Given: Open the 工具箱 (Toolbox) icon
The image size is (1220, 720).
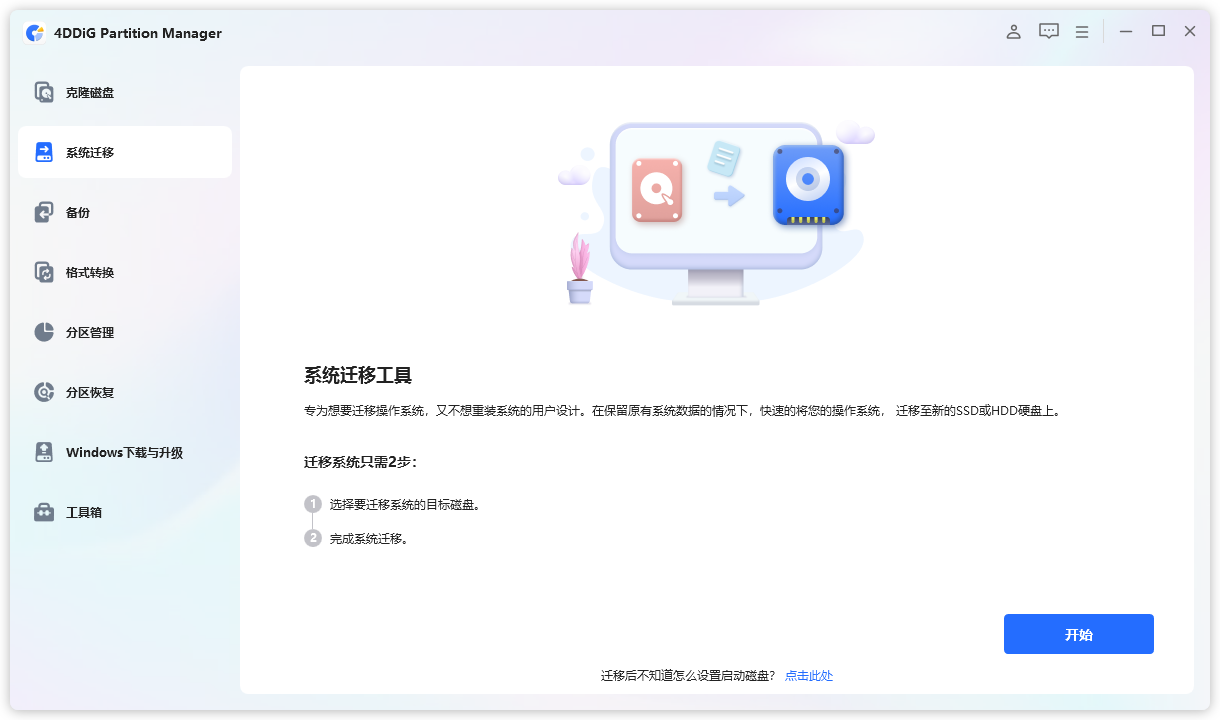Looking at the screenshot, I should (x=43, y=512).
